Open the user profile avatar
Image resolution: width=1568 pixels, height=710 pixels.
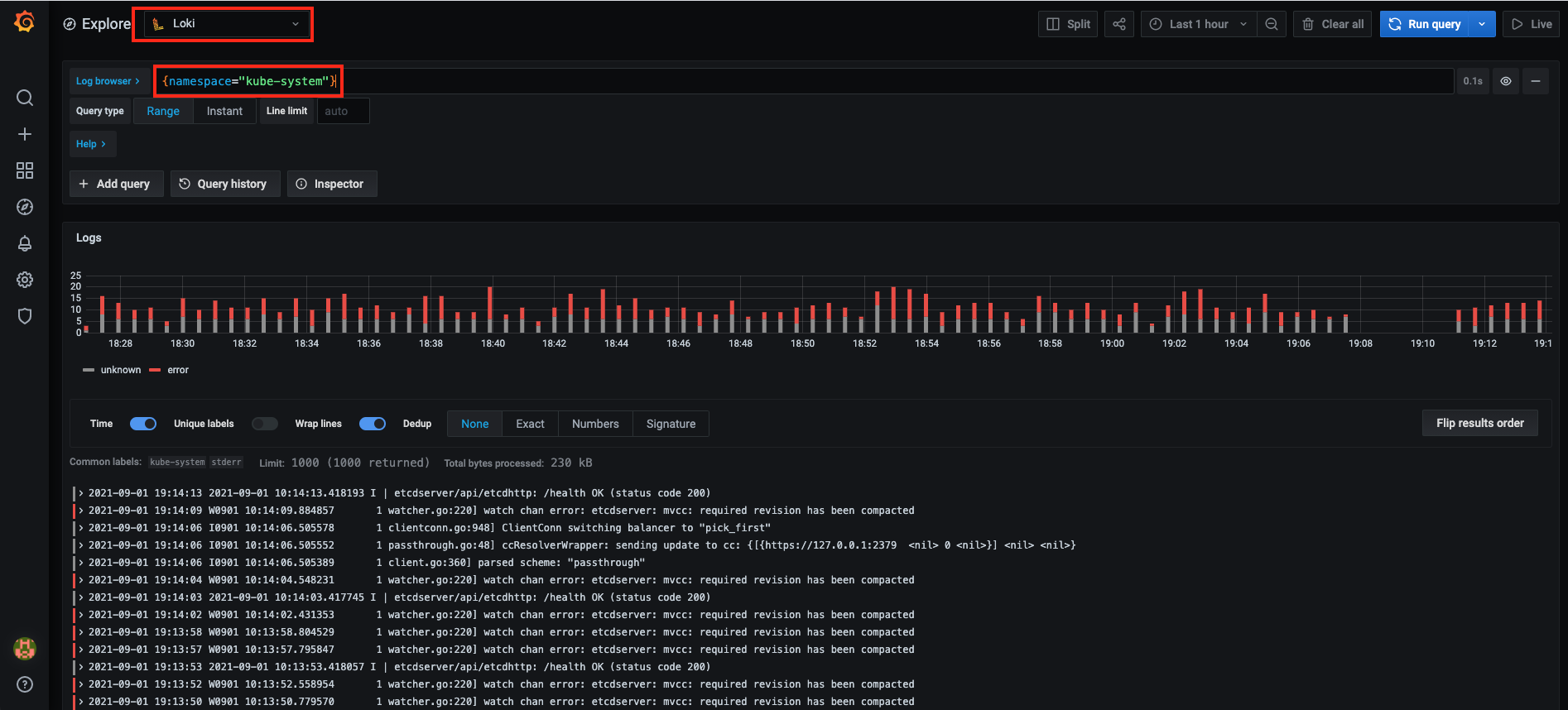click(x=25, y=649)
